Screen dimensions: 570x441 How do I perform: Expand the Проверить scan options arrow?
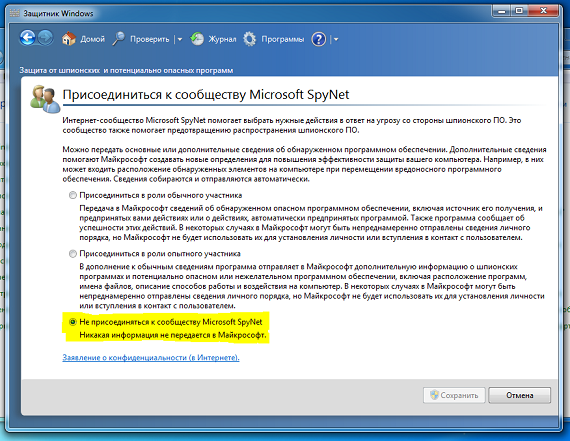coord(180,39)
